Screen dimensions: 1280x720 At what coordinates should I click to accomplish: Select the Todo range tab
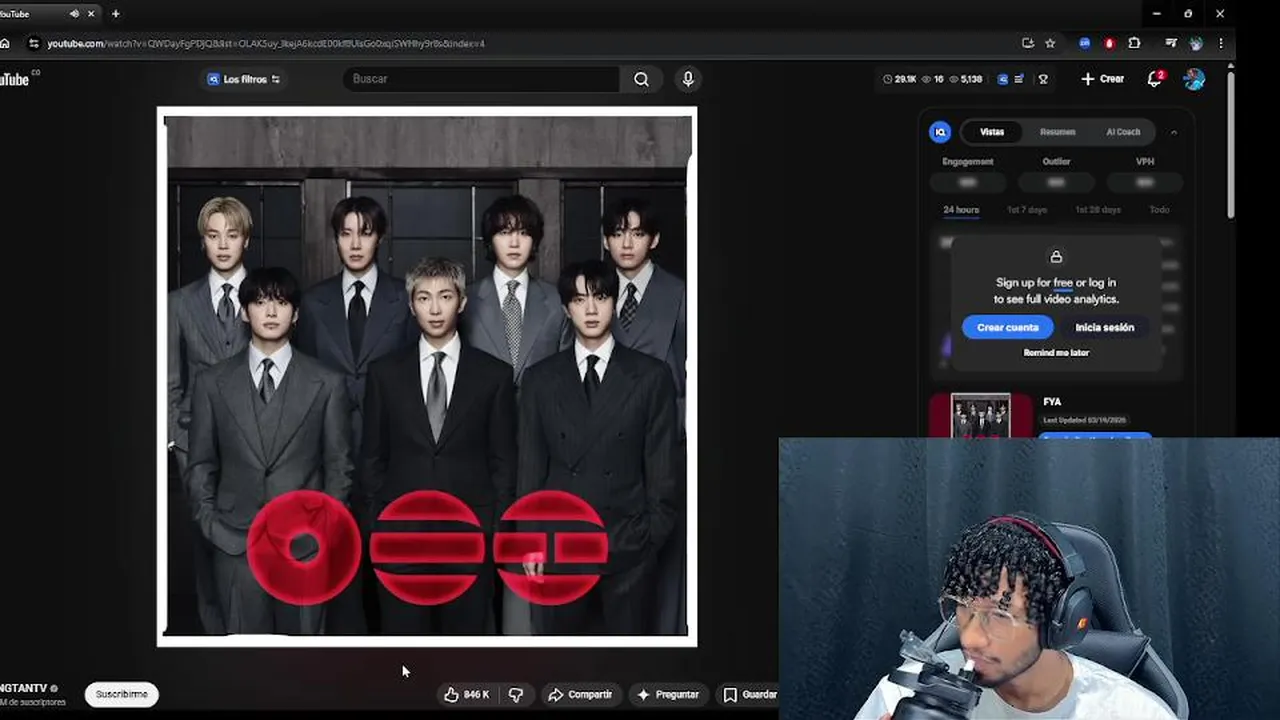pos(1159,210)
